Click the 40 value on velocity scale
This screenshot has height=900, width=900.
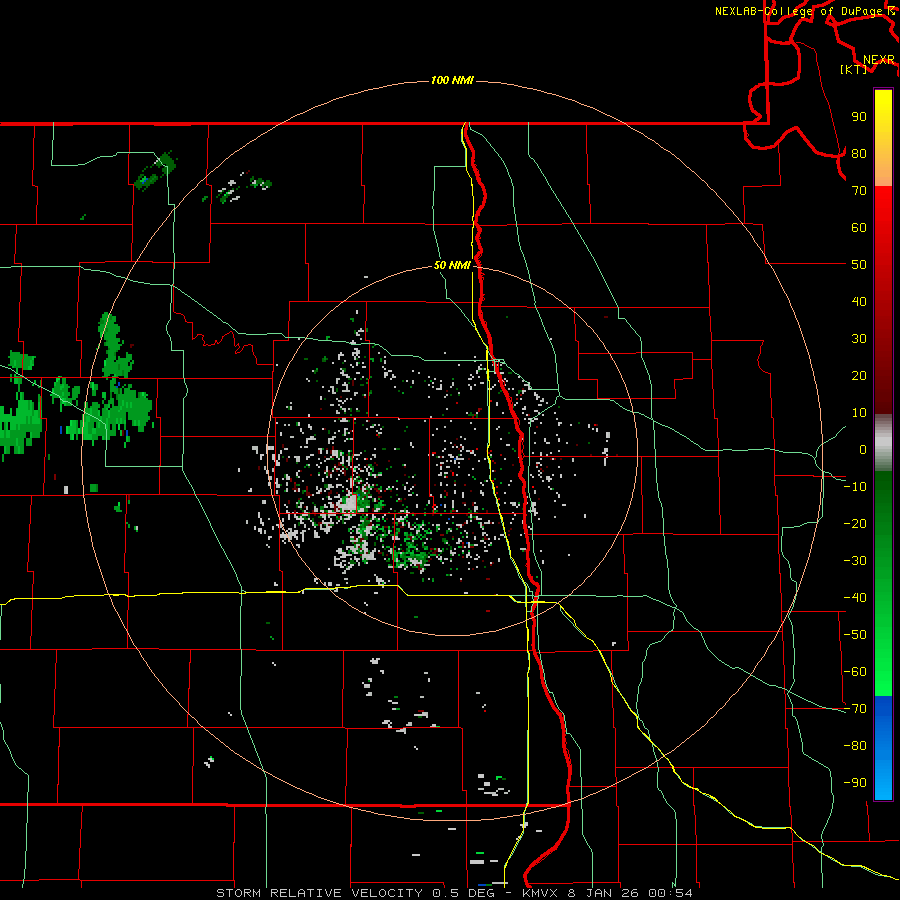[859, 301]
